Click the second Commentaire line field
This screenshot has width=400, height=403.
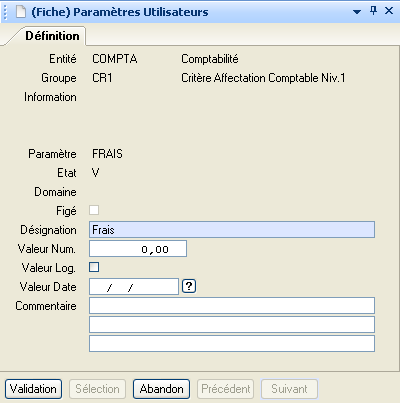pyautogui.click(x=232, y=325)
